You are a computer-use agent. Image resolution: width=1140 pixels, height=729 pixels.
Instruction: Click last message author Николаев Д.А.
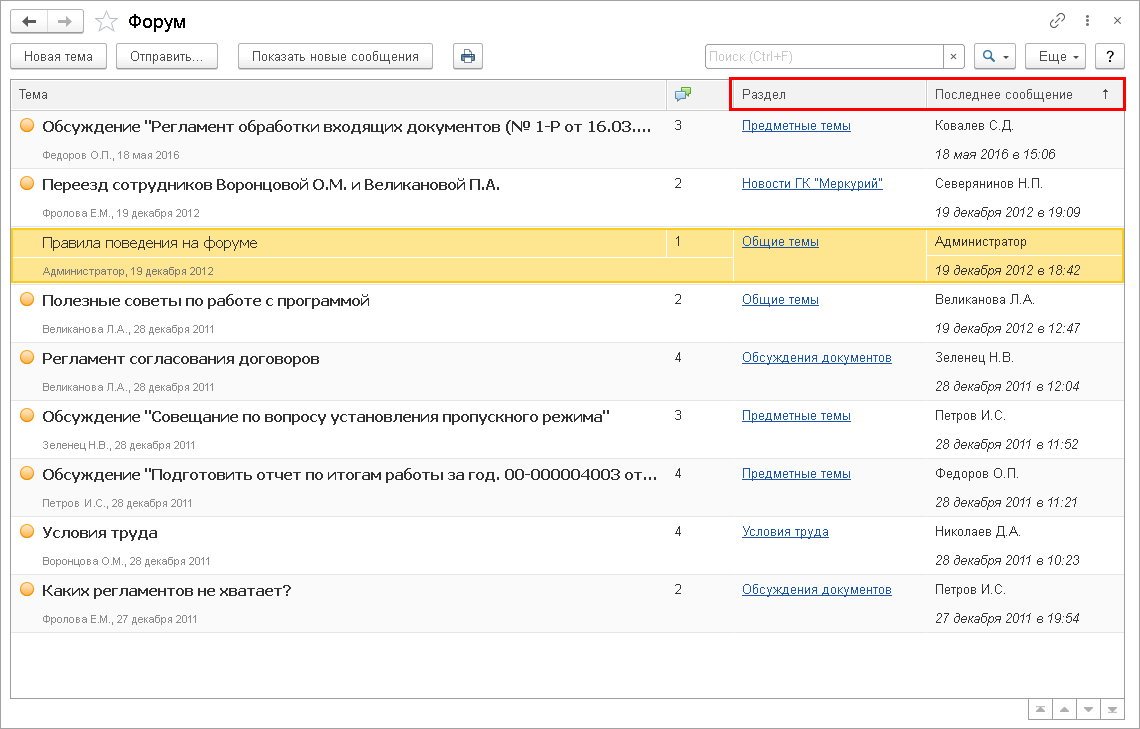[978, 532]
